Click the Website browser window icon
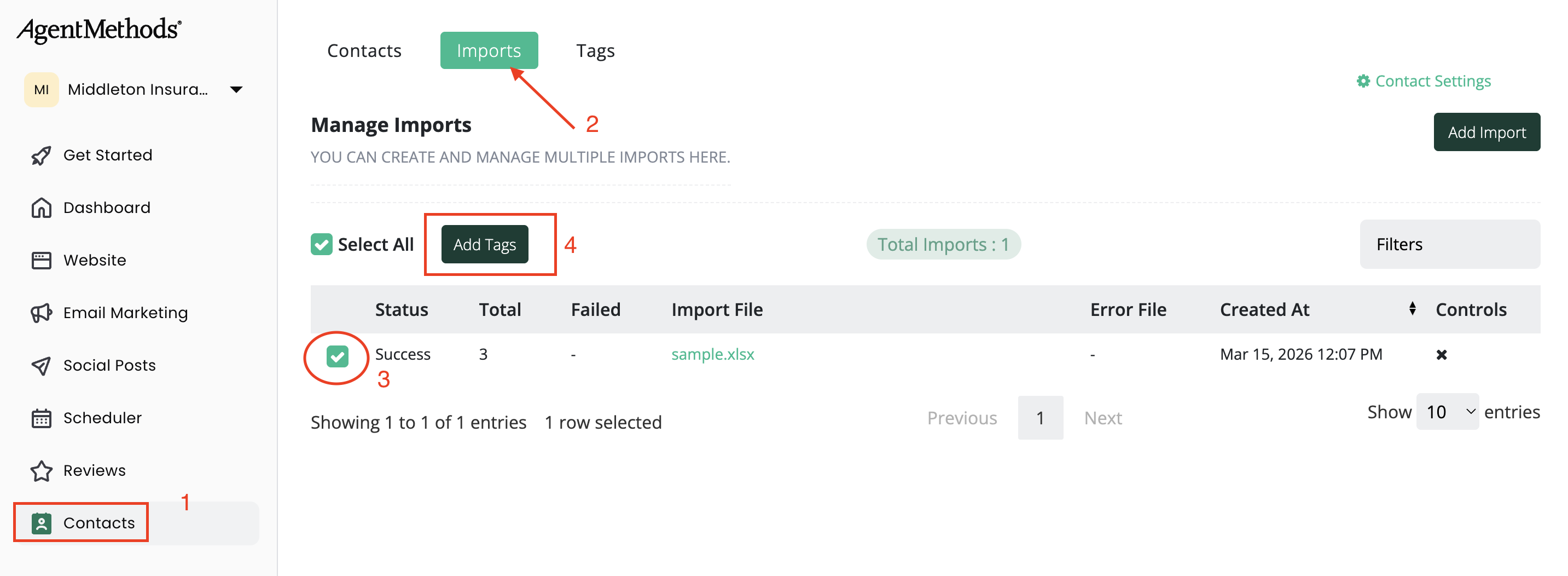This screenshot has width=1568, height=576. tap(41, 261)
